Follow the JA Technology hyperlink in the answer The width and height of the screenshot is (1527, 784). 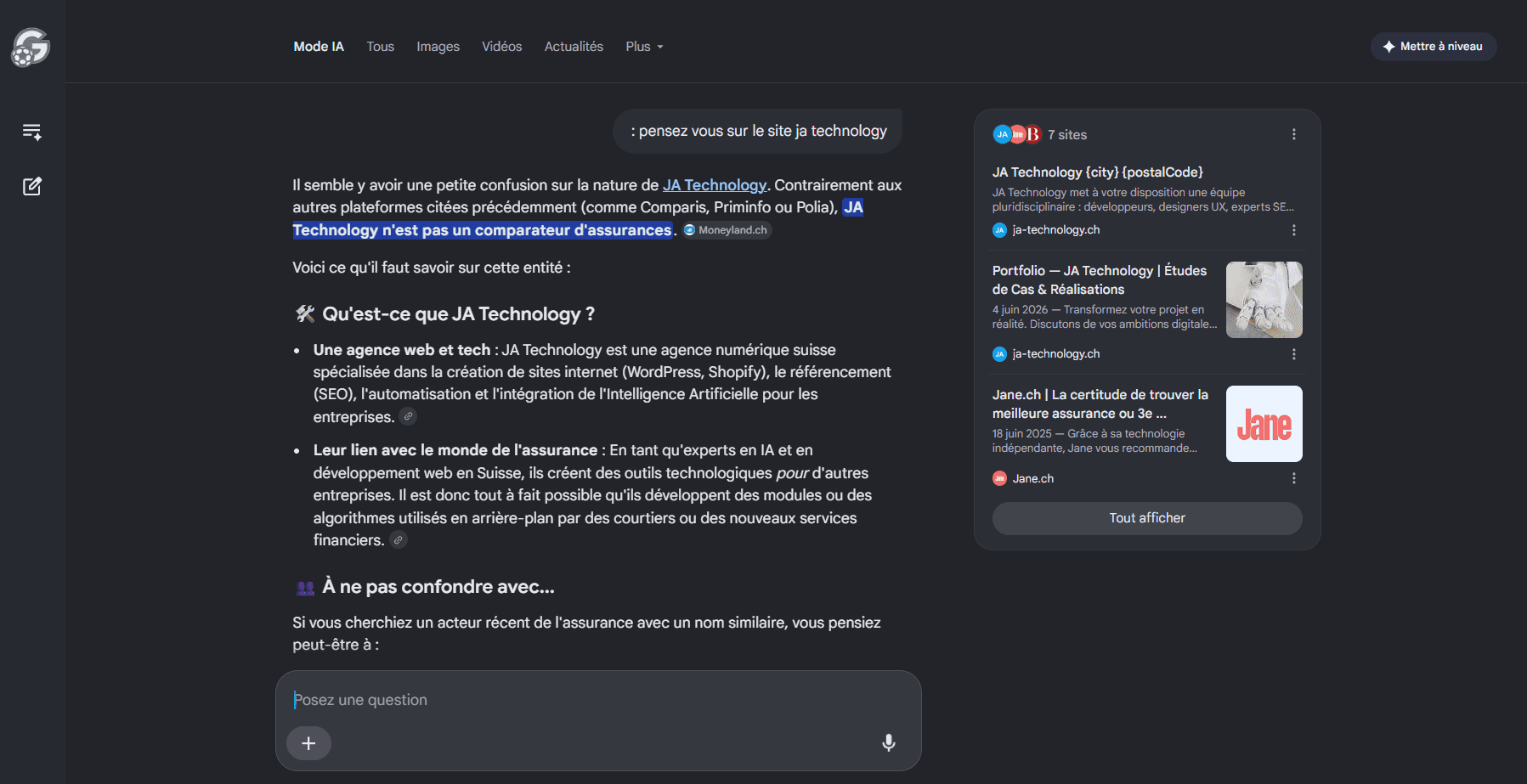[715, 185]
